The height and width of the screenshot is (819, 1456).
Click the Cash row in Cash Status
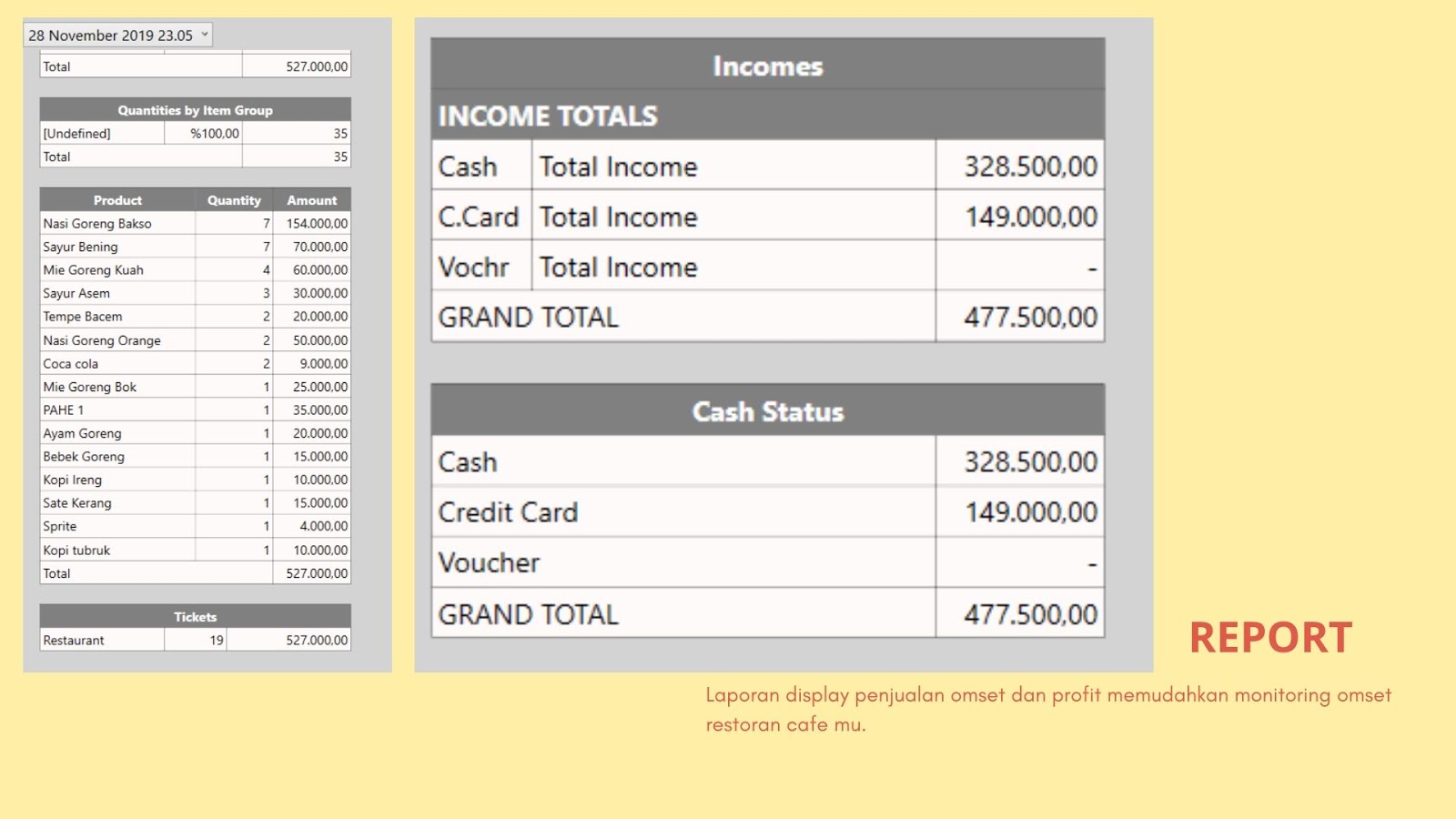[768, 461]
